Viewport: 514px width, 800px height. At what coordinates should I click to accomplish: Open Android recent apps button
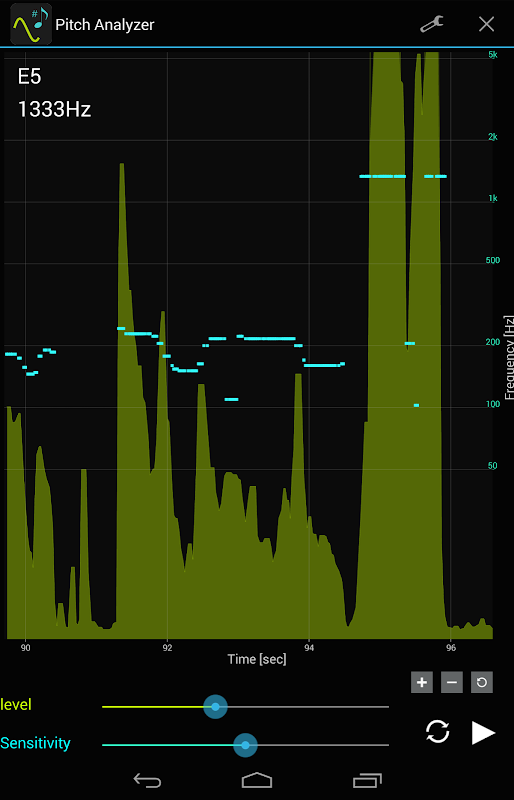[x=367, y=780]
